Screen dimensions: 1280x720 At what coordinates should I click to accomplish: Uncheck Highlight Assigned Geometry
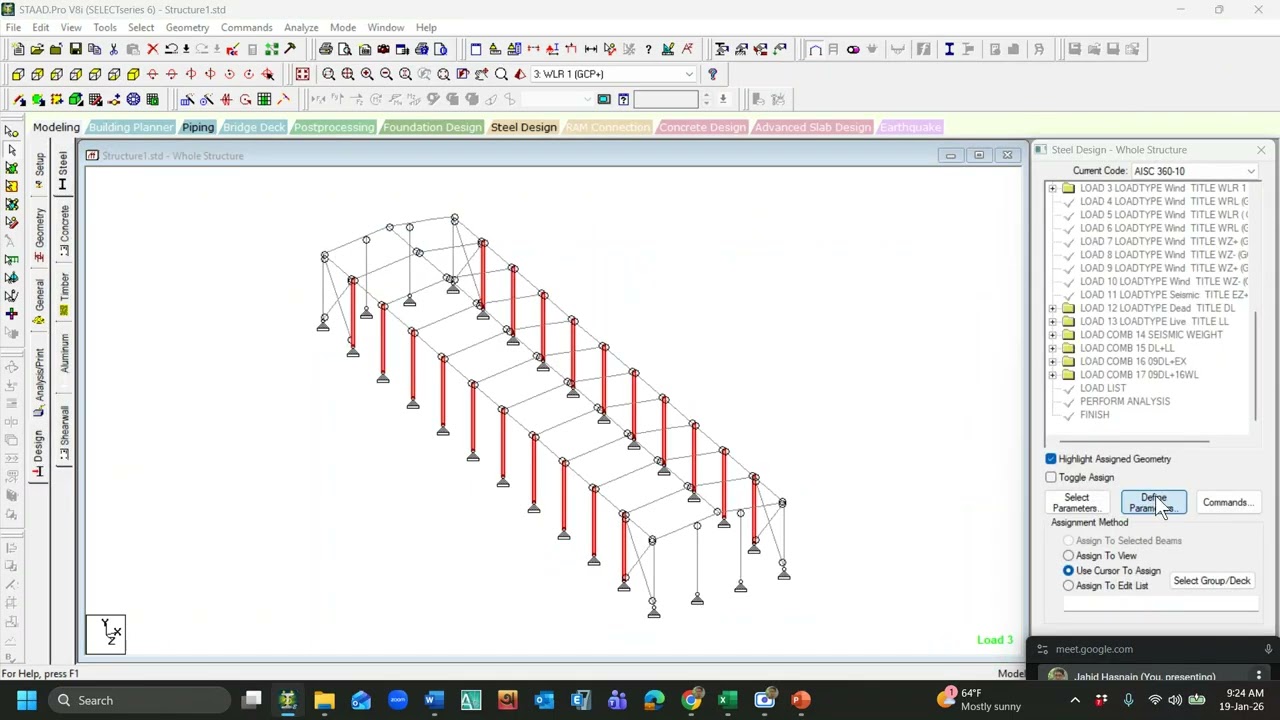pyautogui.click(x=1051, y=459)
